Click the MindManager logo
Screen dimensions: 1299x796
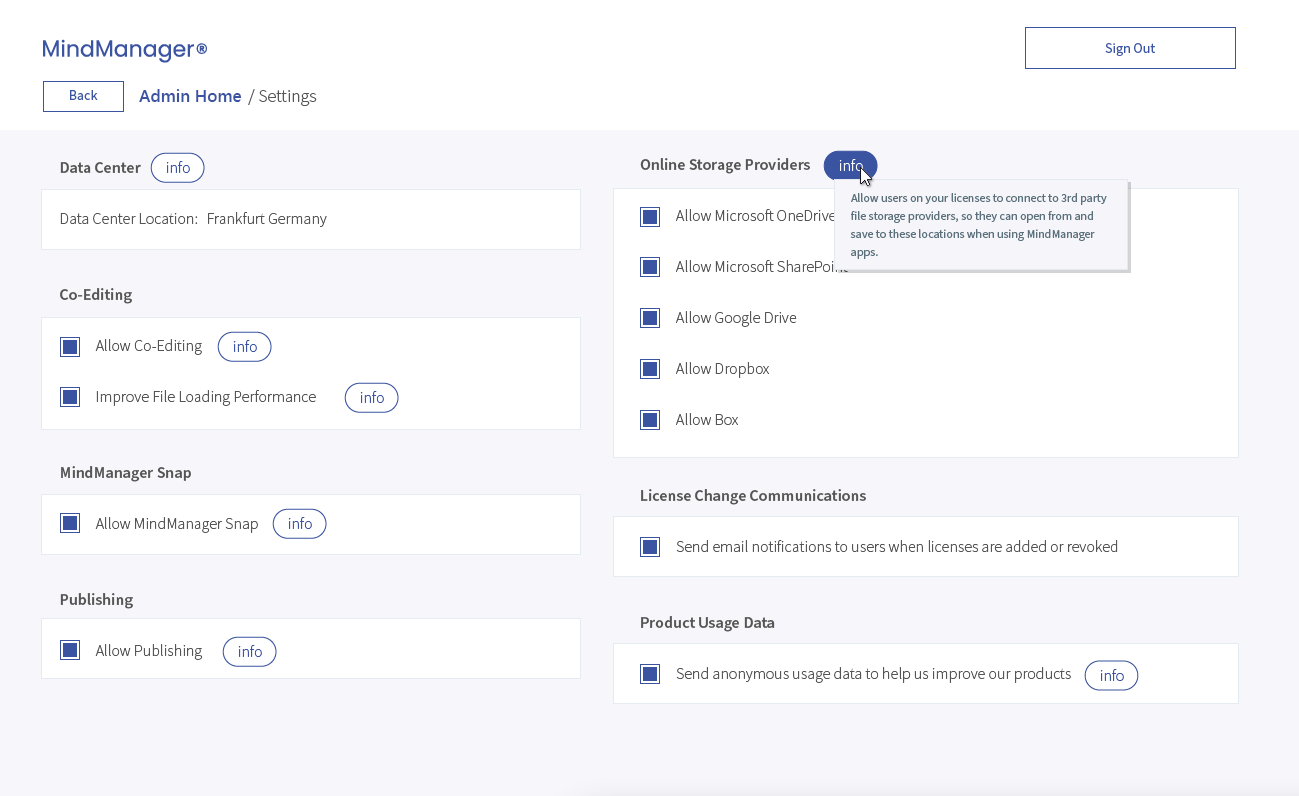(124, 49)
